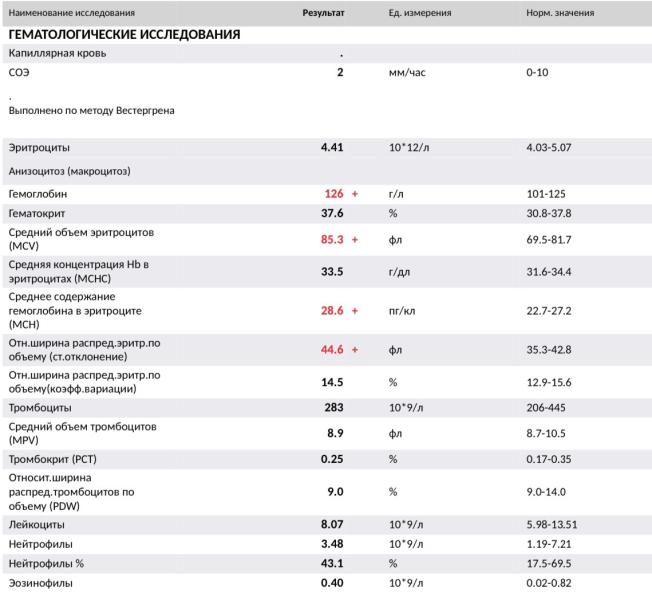Click the 'Анизоцитоз (макроцитоз)' text
Image resolution: width=652 pixels, height=600 pixels.
pyautogui.click(x=69, y=171)
